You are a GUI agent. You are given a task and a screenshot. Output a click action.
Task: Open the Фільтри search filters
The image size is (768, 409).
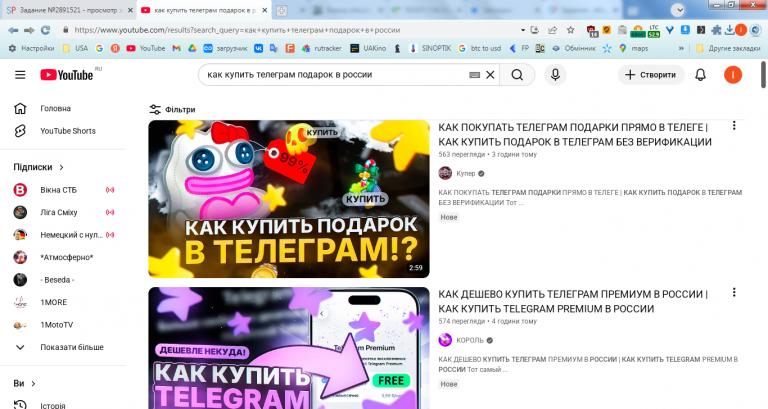(172, 110)
